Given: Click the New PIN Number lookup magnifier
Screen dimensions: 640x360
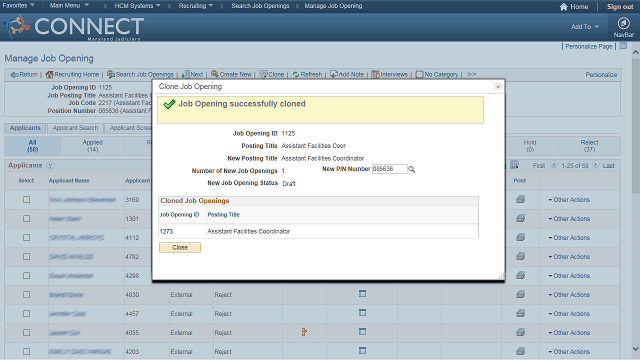Looking at the screenshot, I should pyautogui.click(x=411, y=169).
